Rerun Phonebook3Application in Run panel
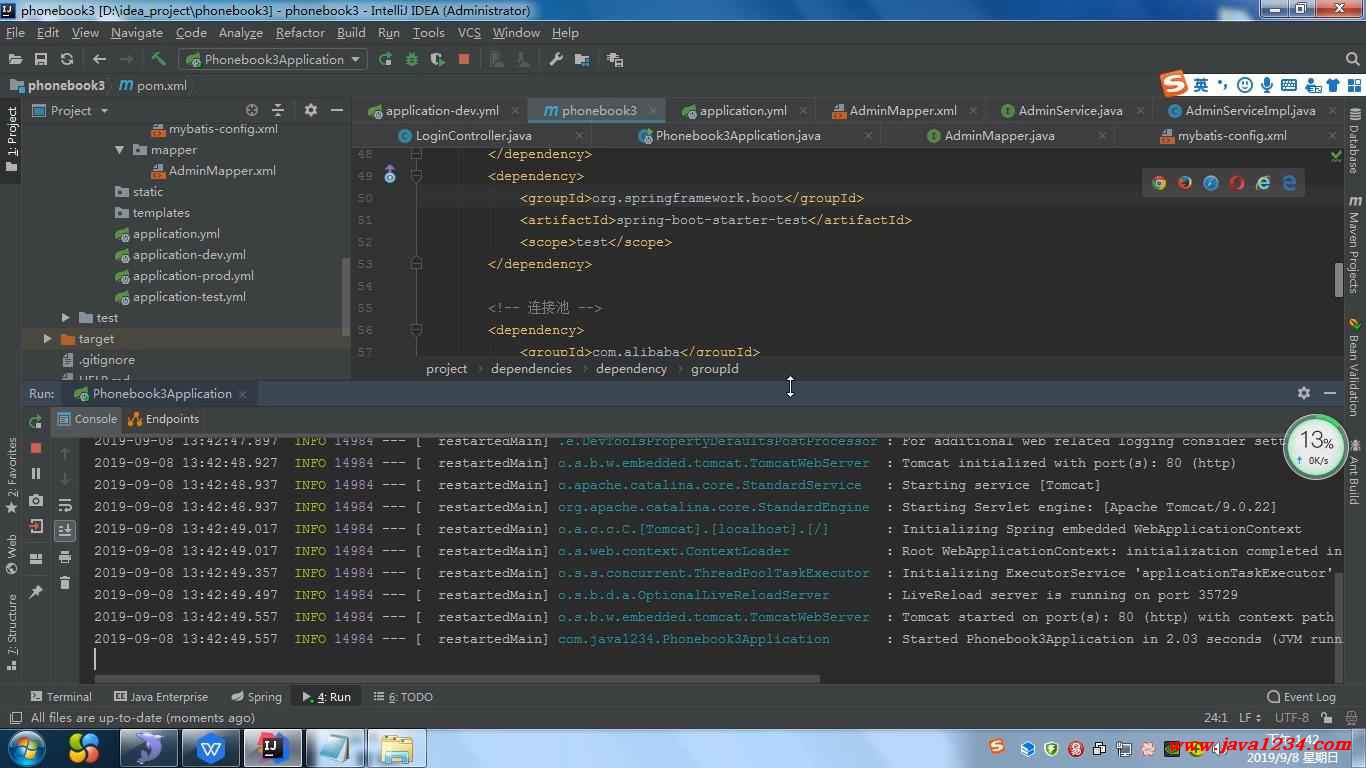This screenshot has height=768, width=1366. point(36,421)
